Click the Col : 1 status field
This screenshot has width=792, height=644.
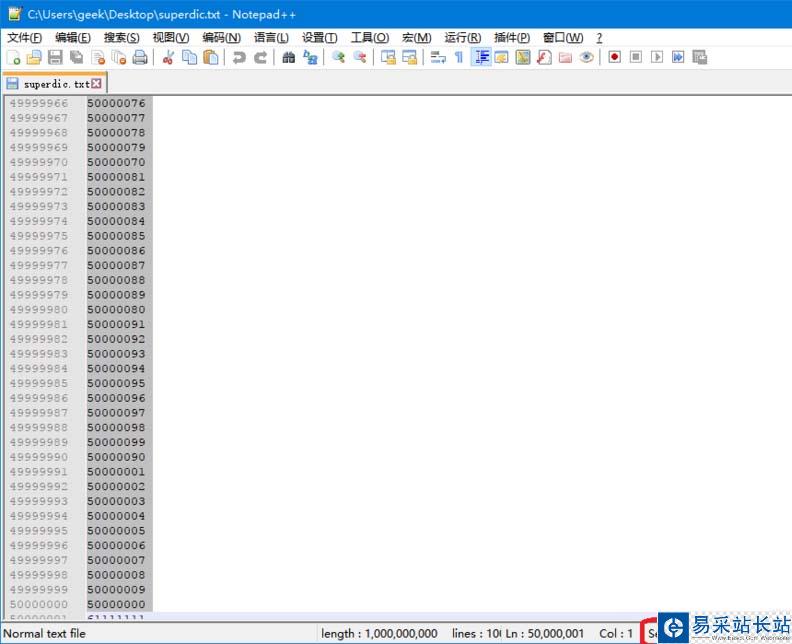point(616,633)
